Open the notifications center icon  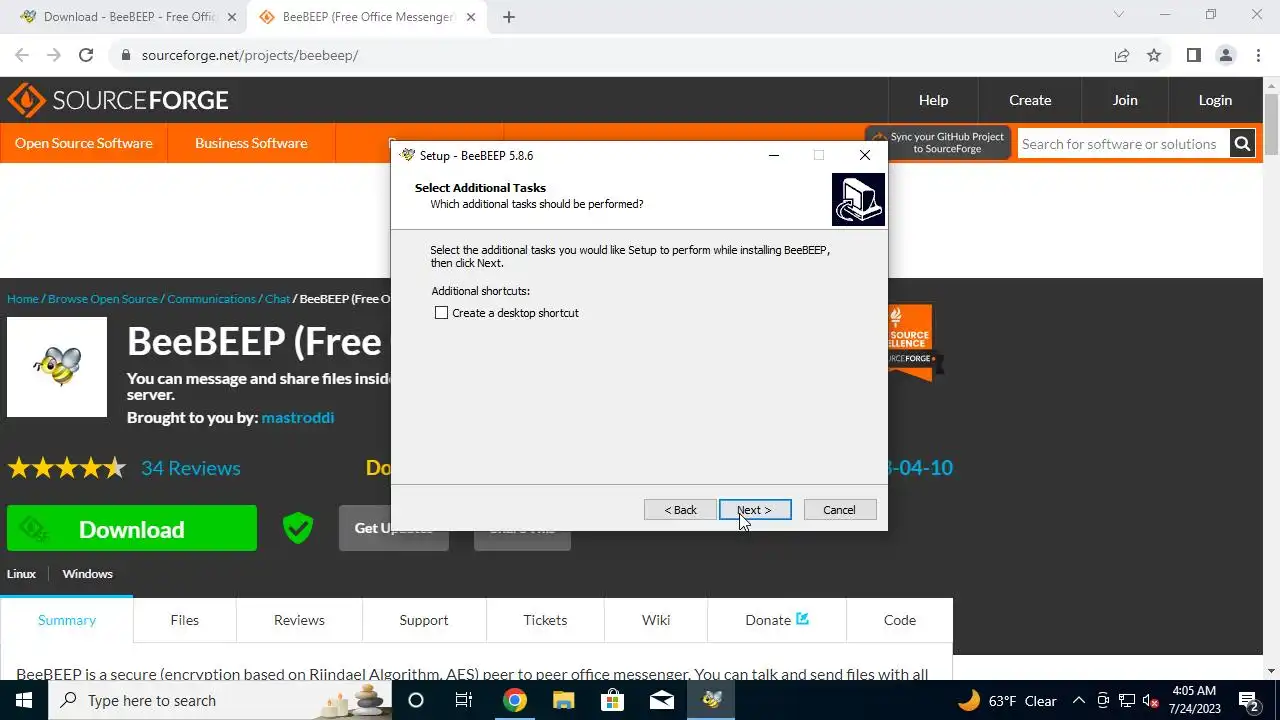click(x=1248, y=700)
